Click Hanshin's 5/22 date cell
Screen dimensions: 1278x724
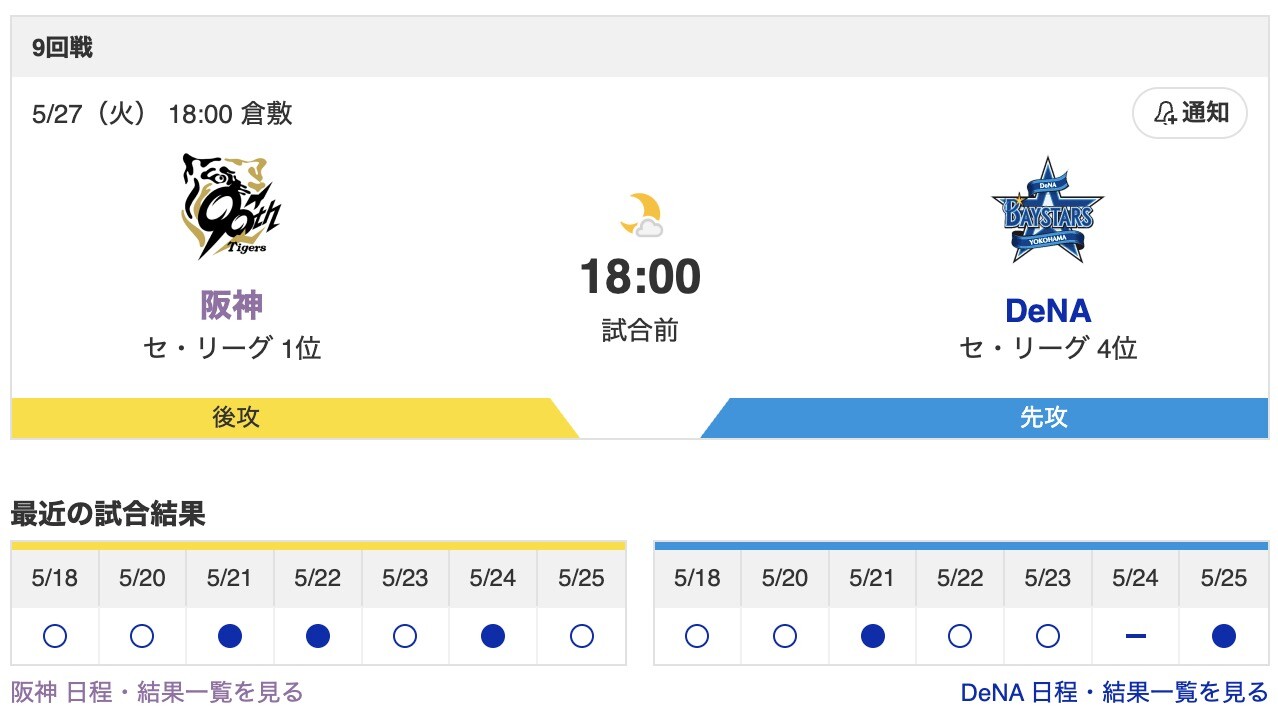(x=318, y=579)
